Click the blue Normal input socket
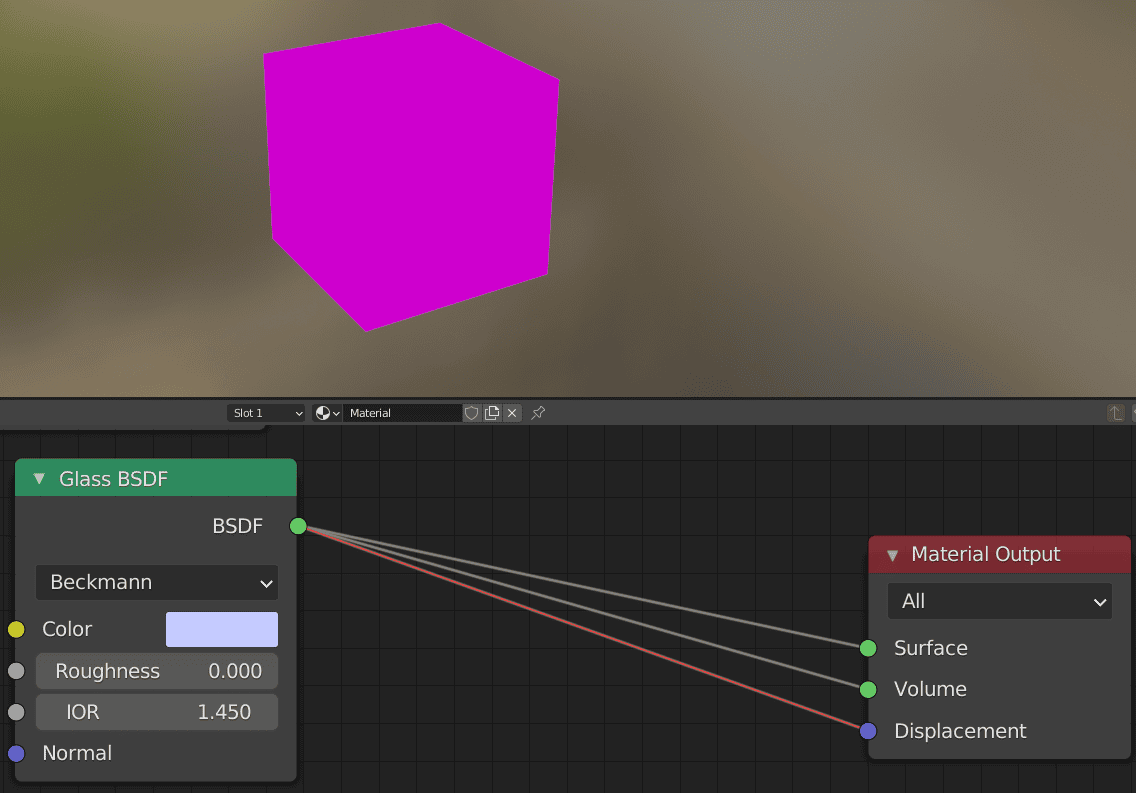 (x=16, y=753)
